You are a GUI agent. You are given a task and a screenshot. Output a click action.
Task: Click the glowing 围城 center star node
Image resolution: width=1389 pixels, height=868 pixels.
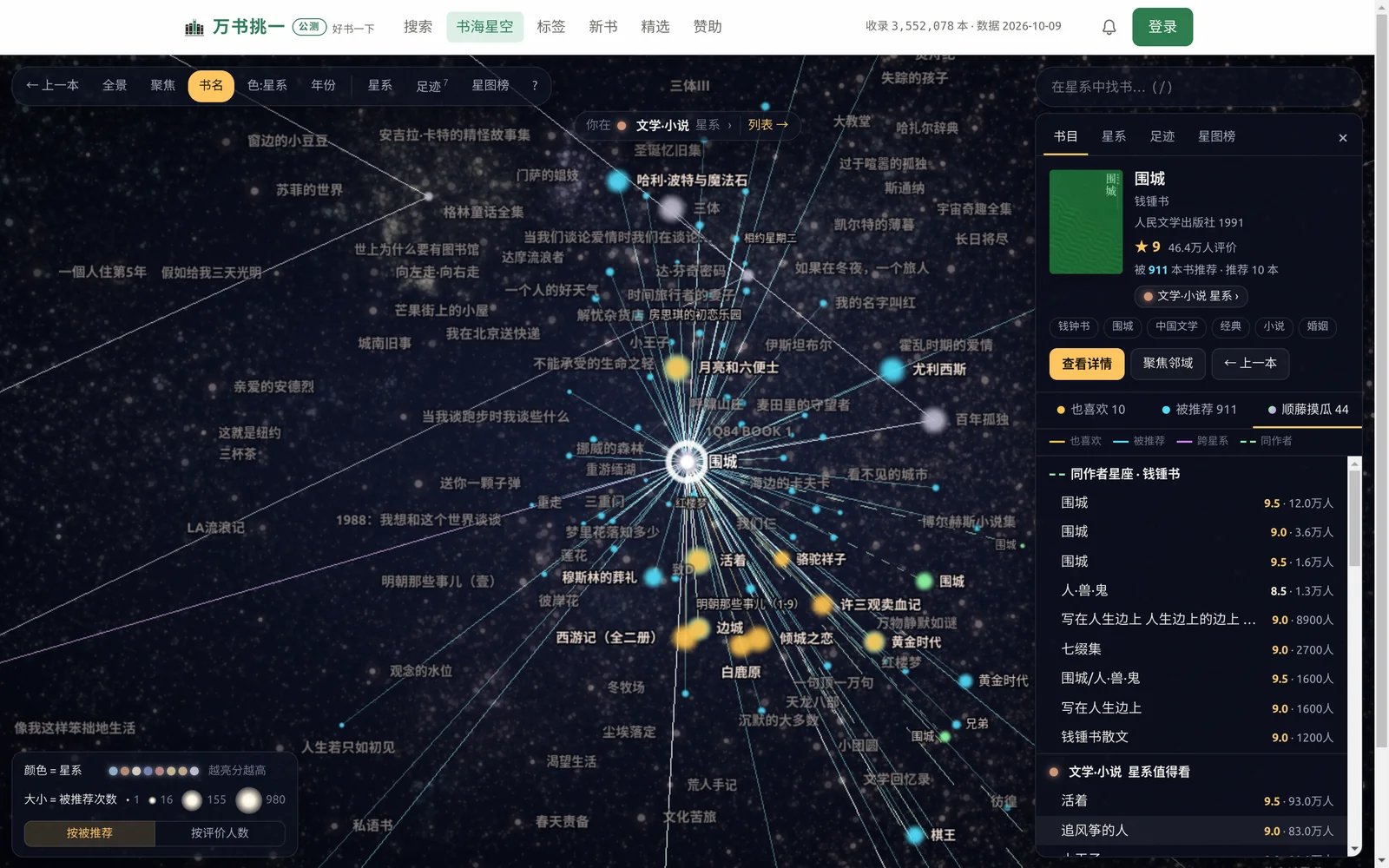pos(687,462)
